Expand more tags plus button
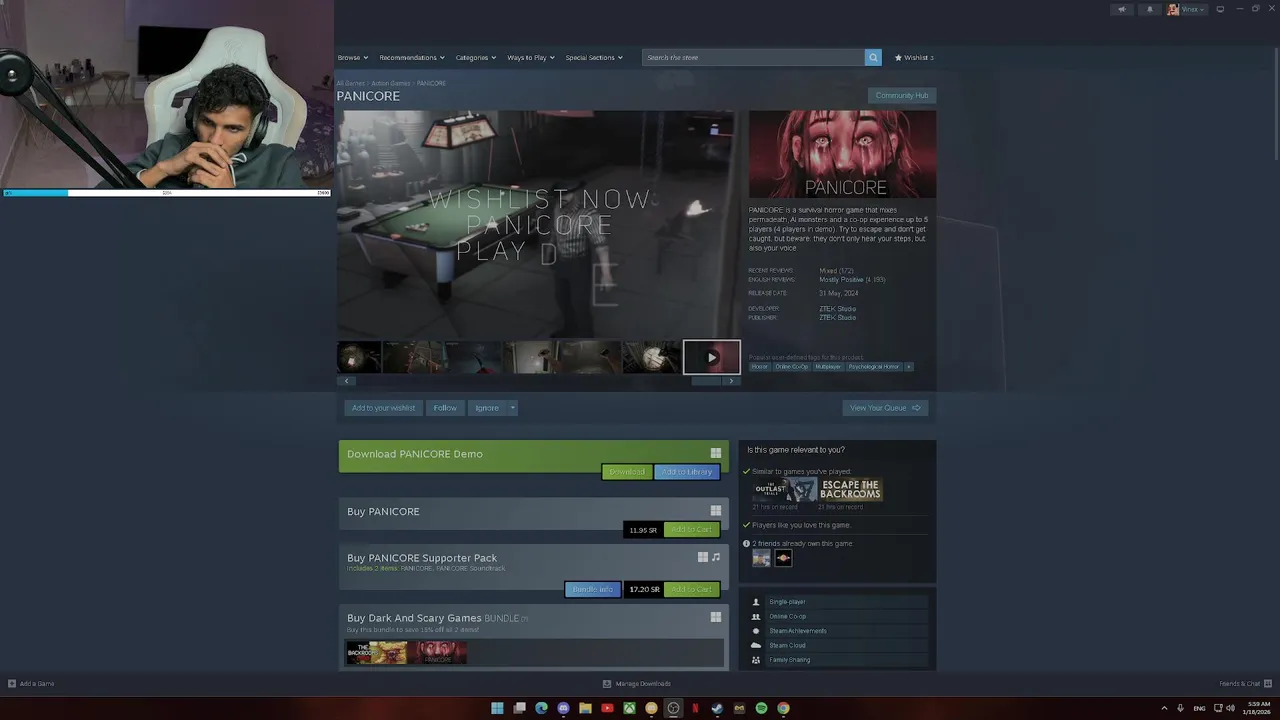 908,367
